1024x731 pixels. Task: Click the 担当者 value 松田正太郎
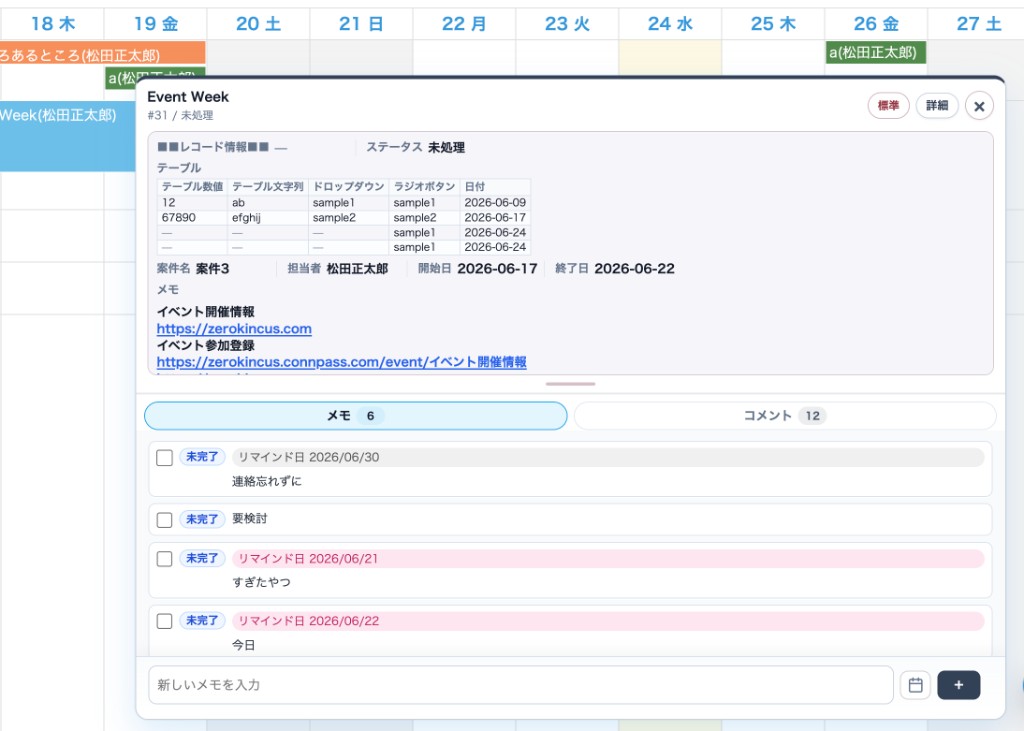point(357,268)
